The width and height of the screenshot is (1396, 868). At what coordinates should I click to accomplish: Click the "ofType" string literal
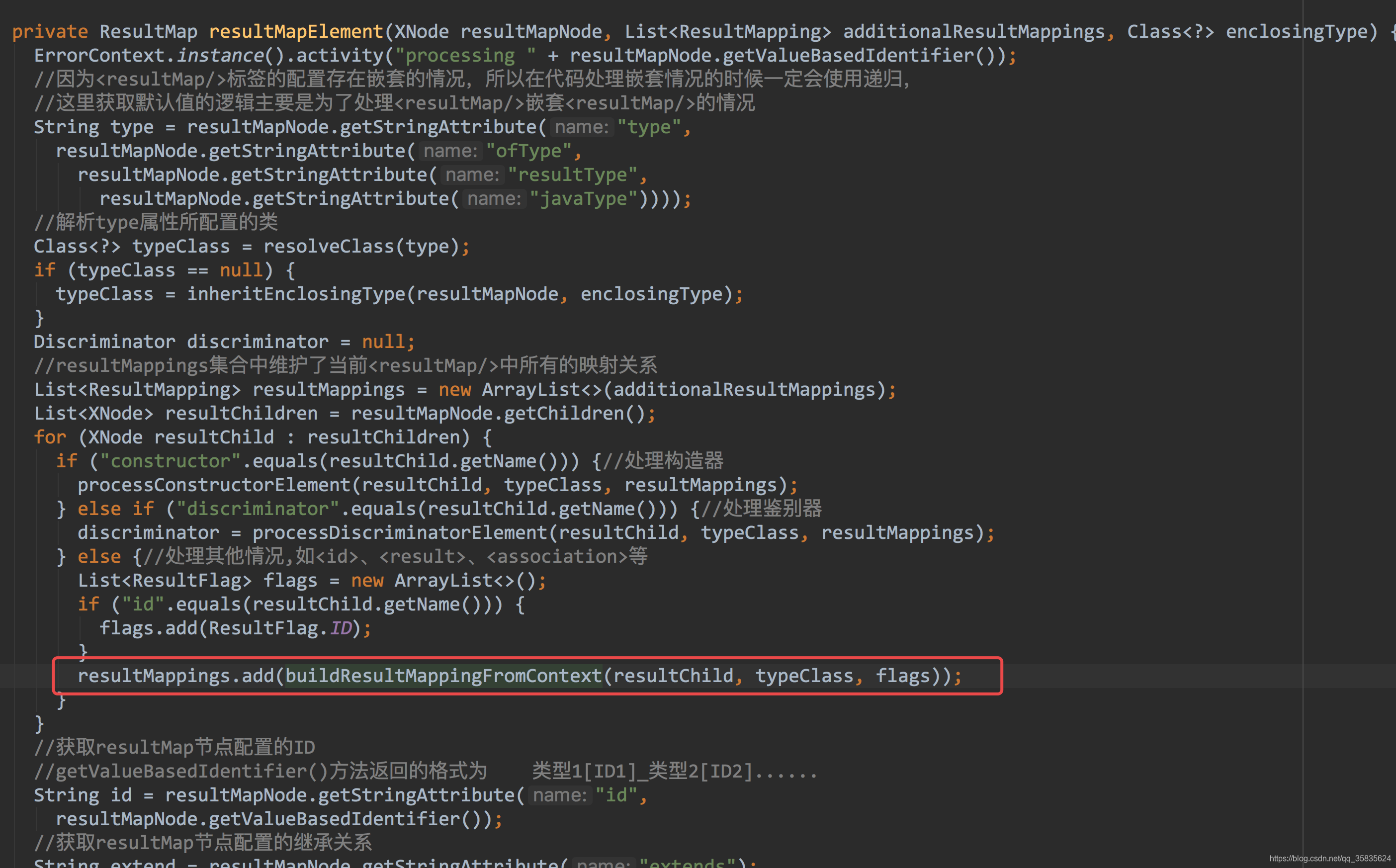coord(528,151)
